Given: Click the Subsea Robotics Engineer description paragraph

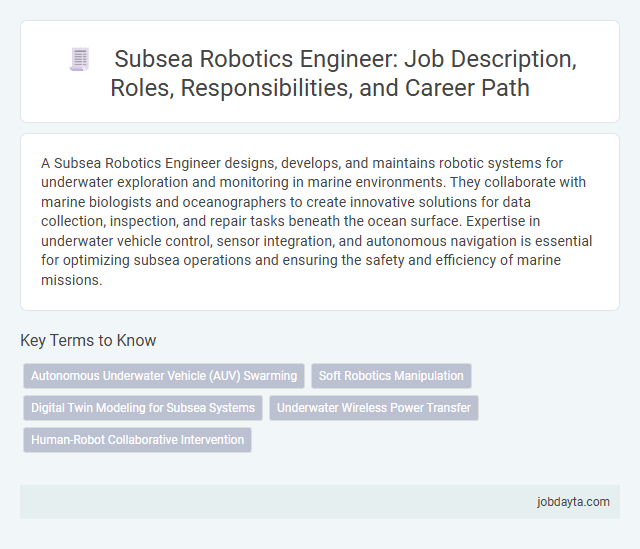Looking at the screenshot, I should [x=317, y=221].
